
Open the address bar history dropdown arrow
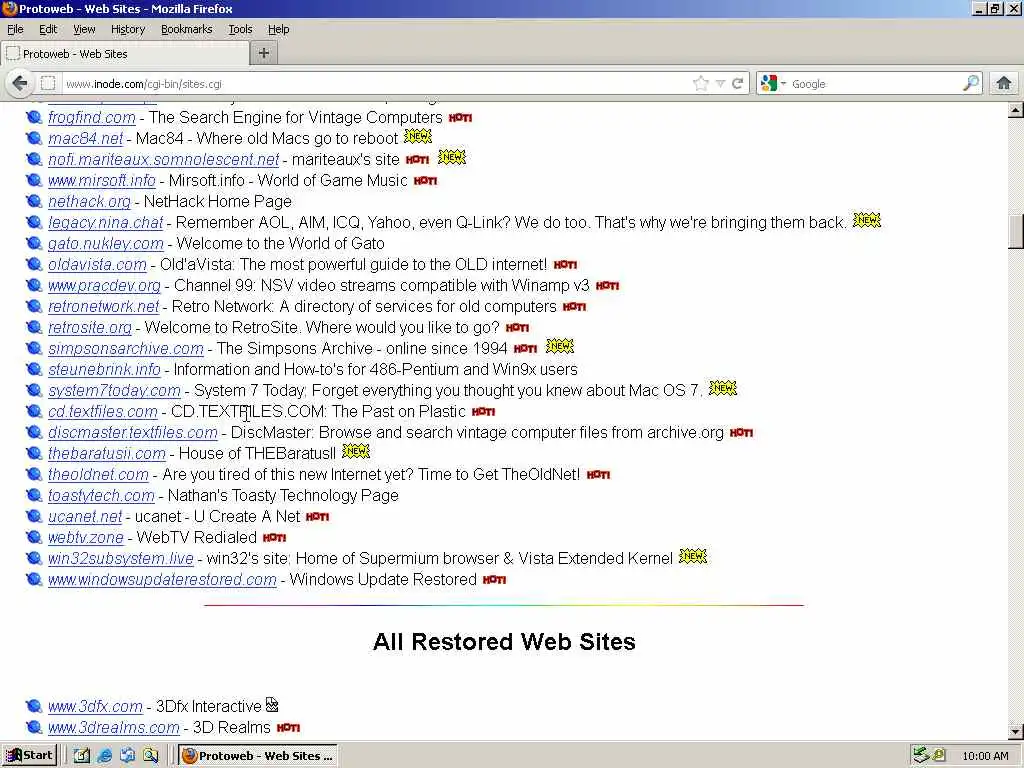click(720, 84)
